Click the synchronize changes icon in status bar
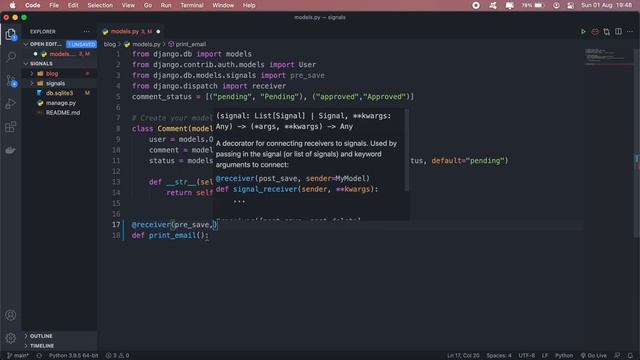 [39, 356]
